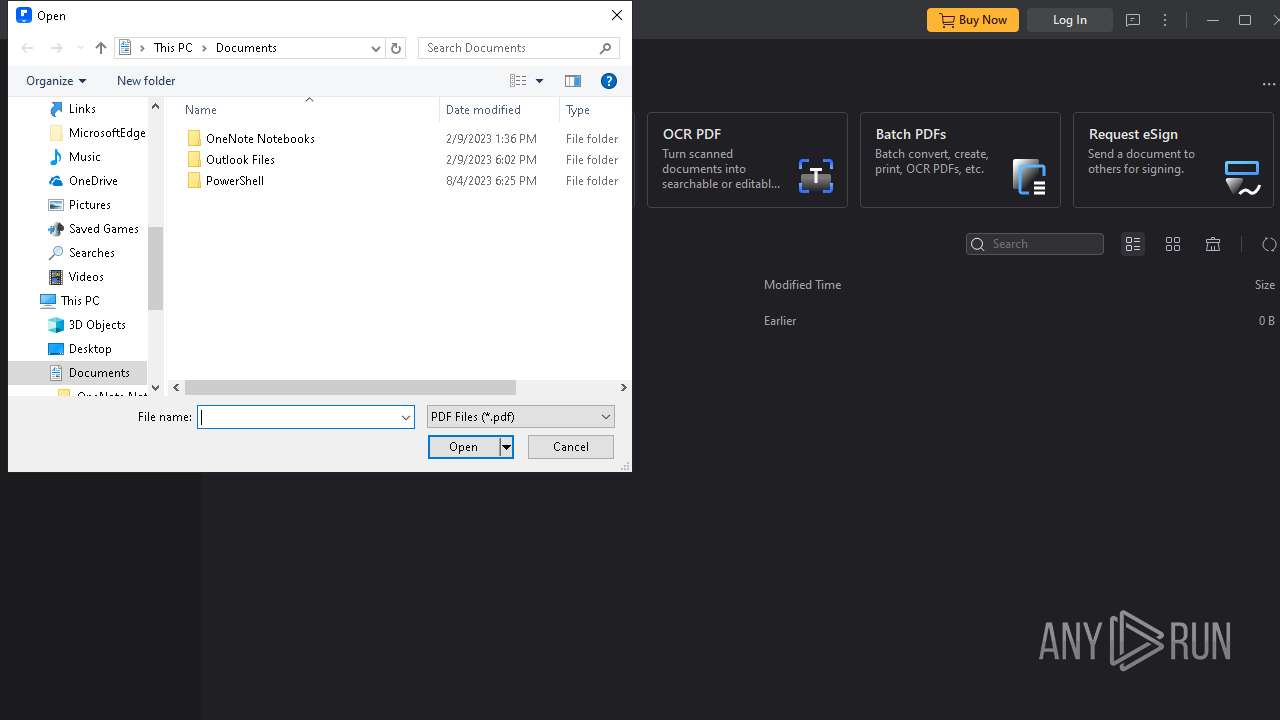Expand File name history dropdown
Viewport: 1280px width, 720px height.
[406, 417]
